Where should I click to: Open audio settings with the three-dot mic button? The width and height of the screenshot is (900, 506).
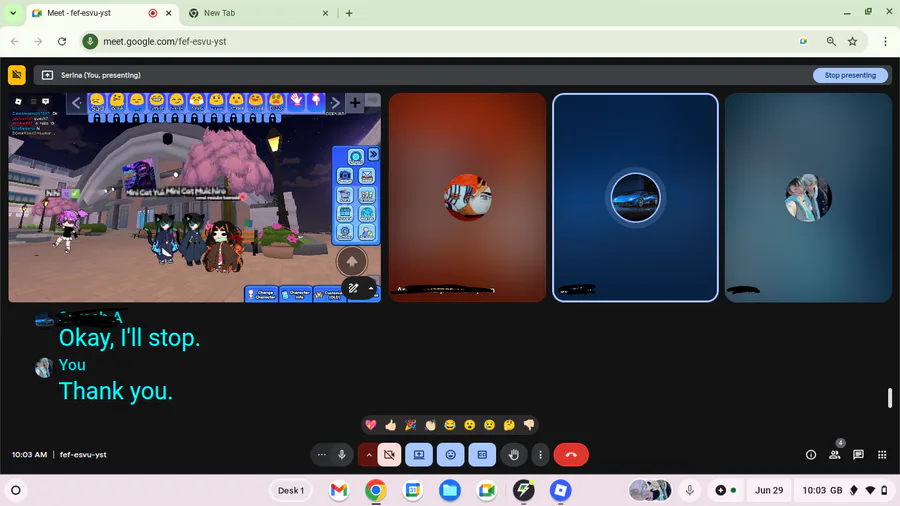coord(321,455)
